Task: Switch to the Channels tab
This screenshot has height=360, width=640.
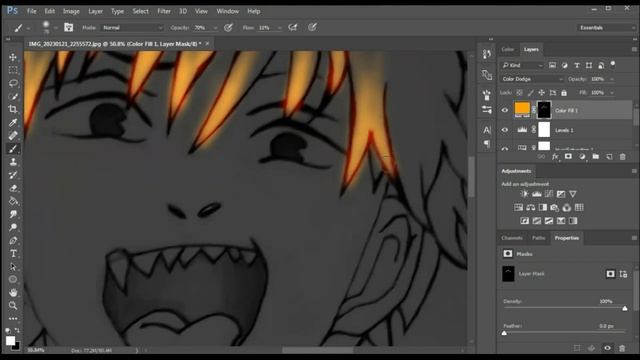Action: click(x=511, y=238)
